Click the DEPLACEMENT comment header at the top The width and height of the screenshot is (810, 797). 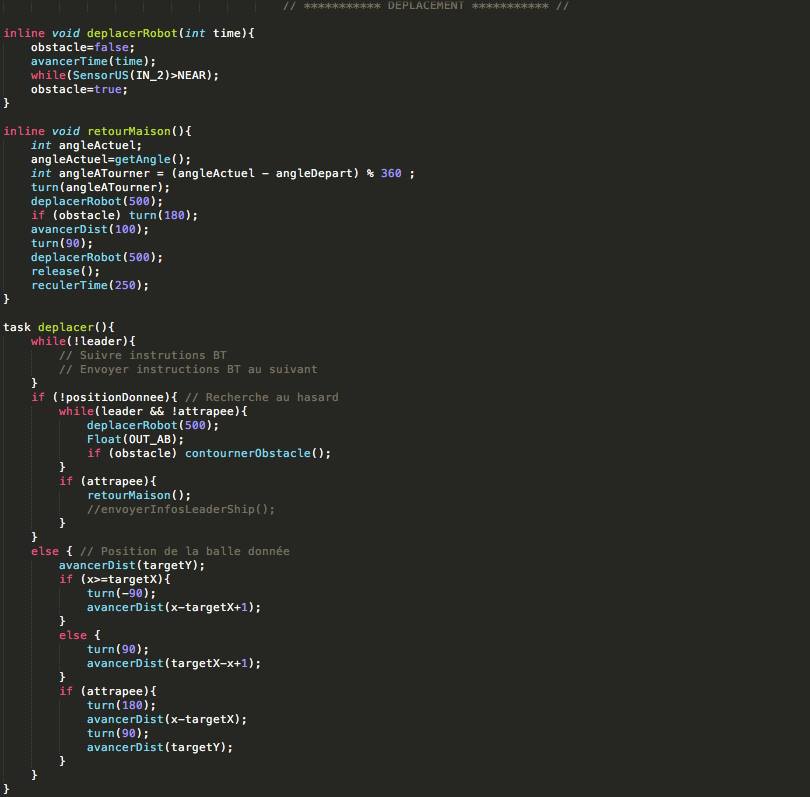[426, 6]
